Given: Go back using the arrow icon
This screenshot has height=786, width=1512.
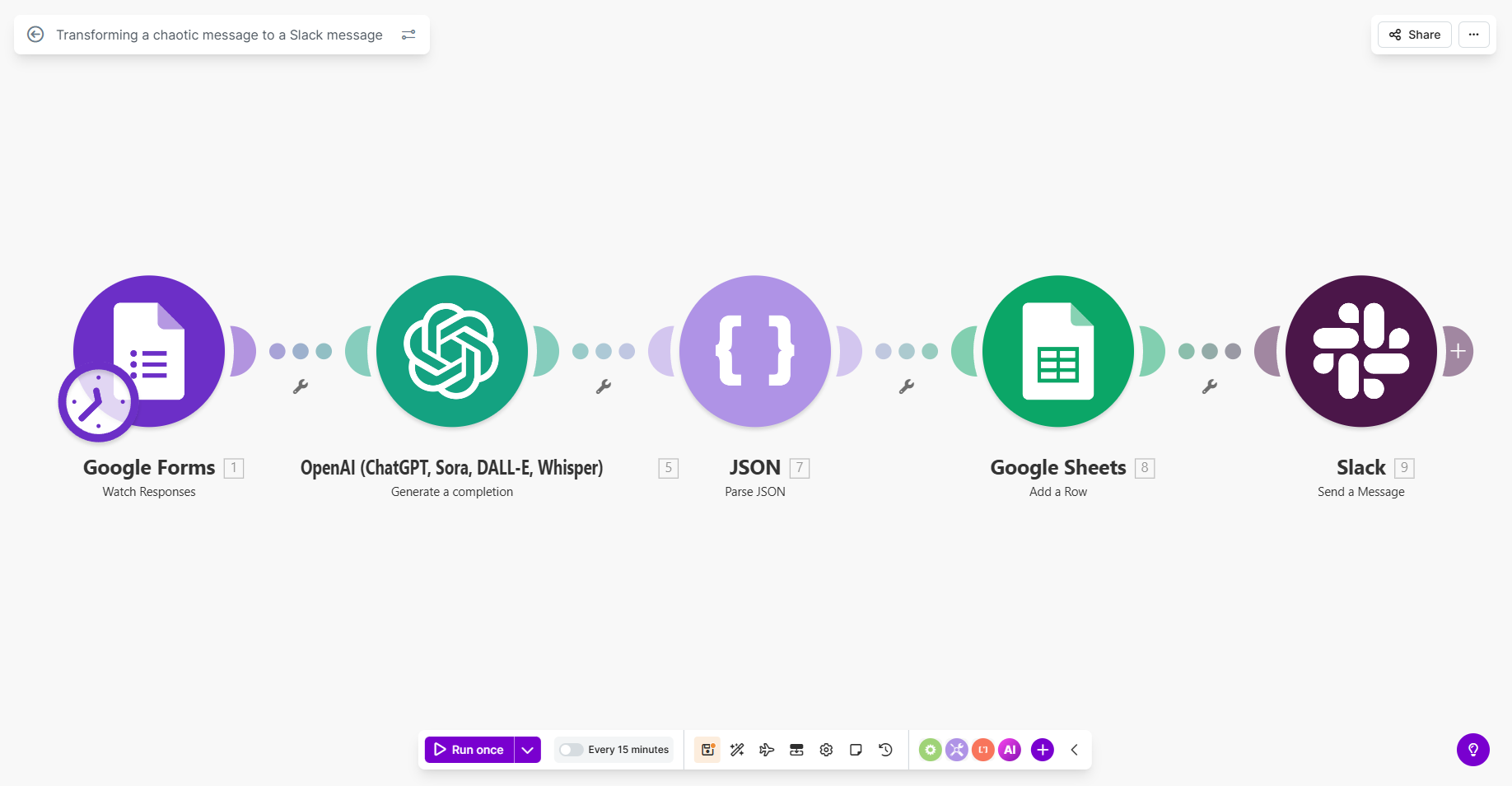Looking at the screenshot, I should (35, 35).
